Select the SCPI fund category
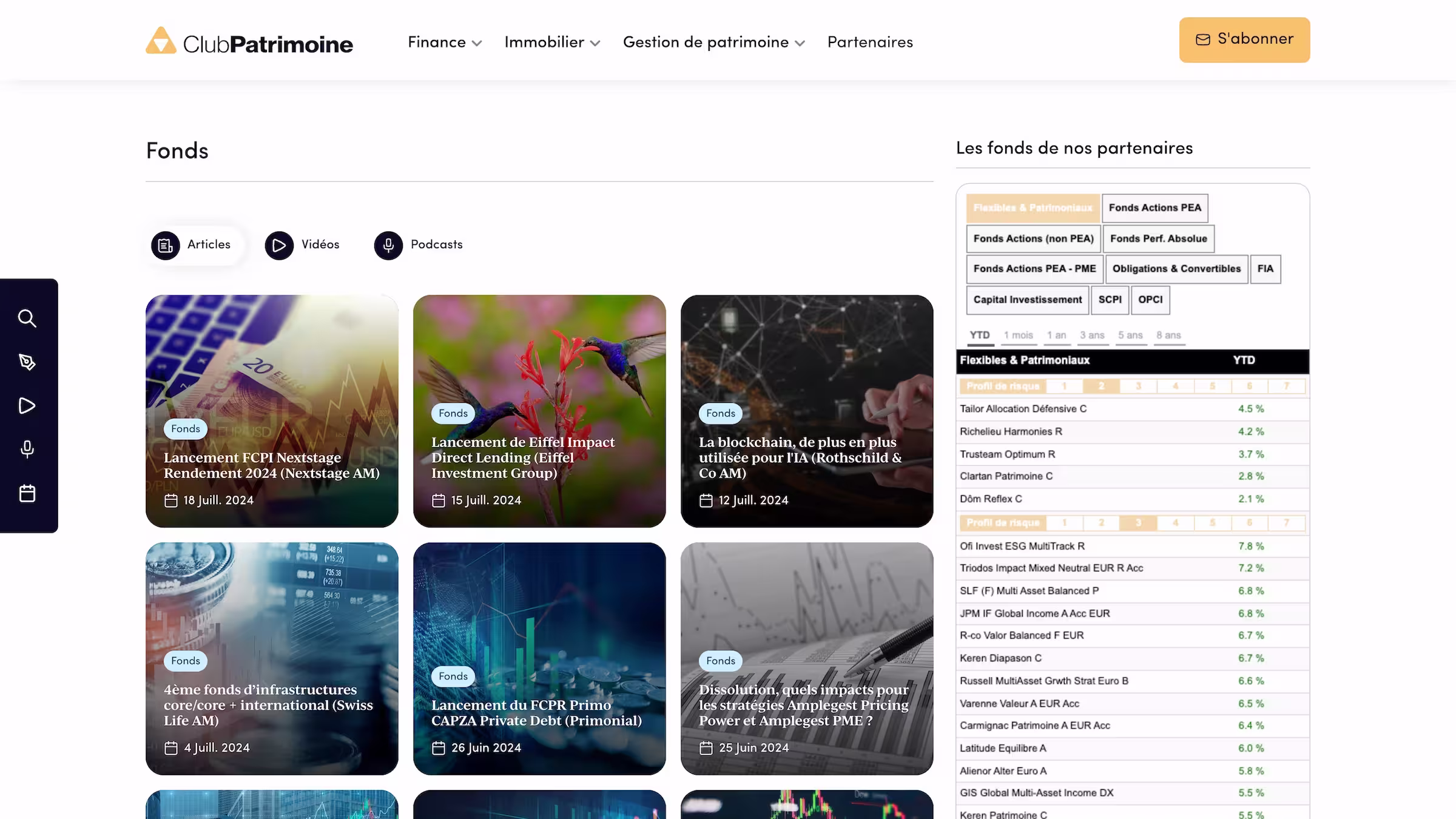This screenshot has height=819, width=1456. pyautogui.click(x=1110, y=300)
